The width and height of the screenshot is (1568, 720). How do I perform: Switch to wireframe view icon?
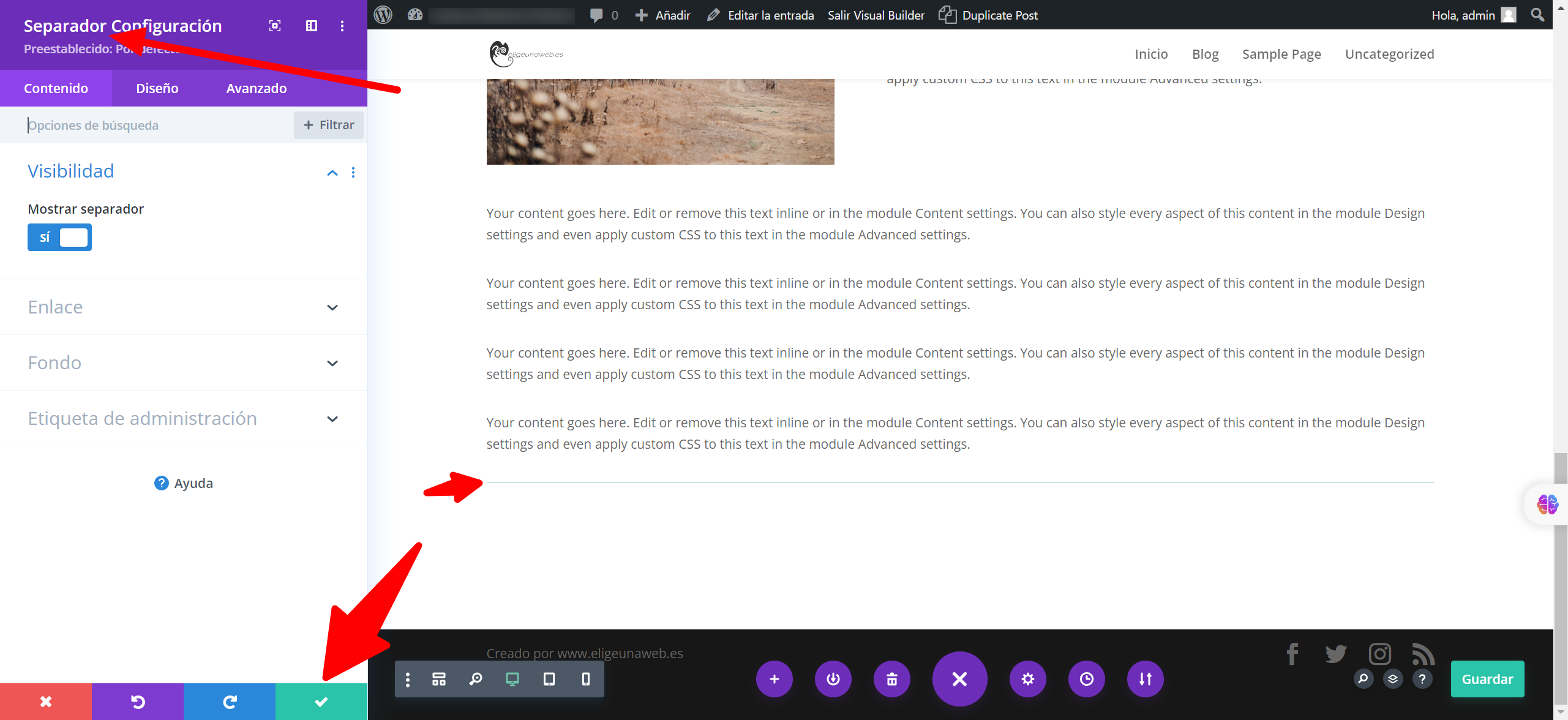[x=439, y=679]
